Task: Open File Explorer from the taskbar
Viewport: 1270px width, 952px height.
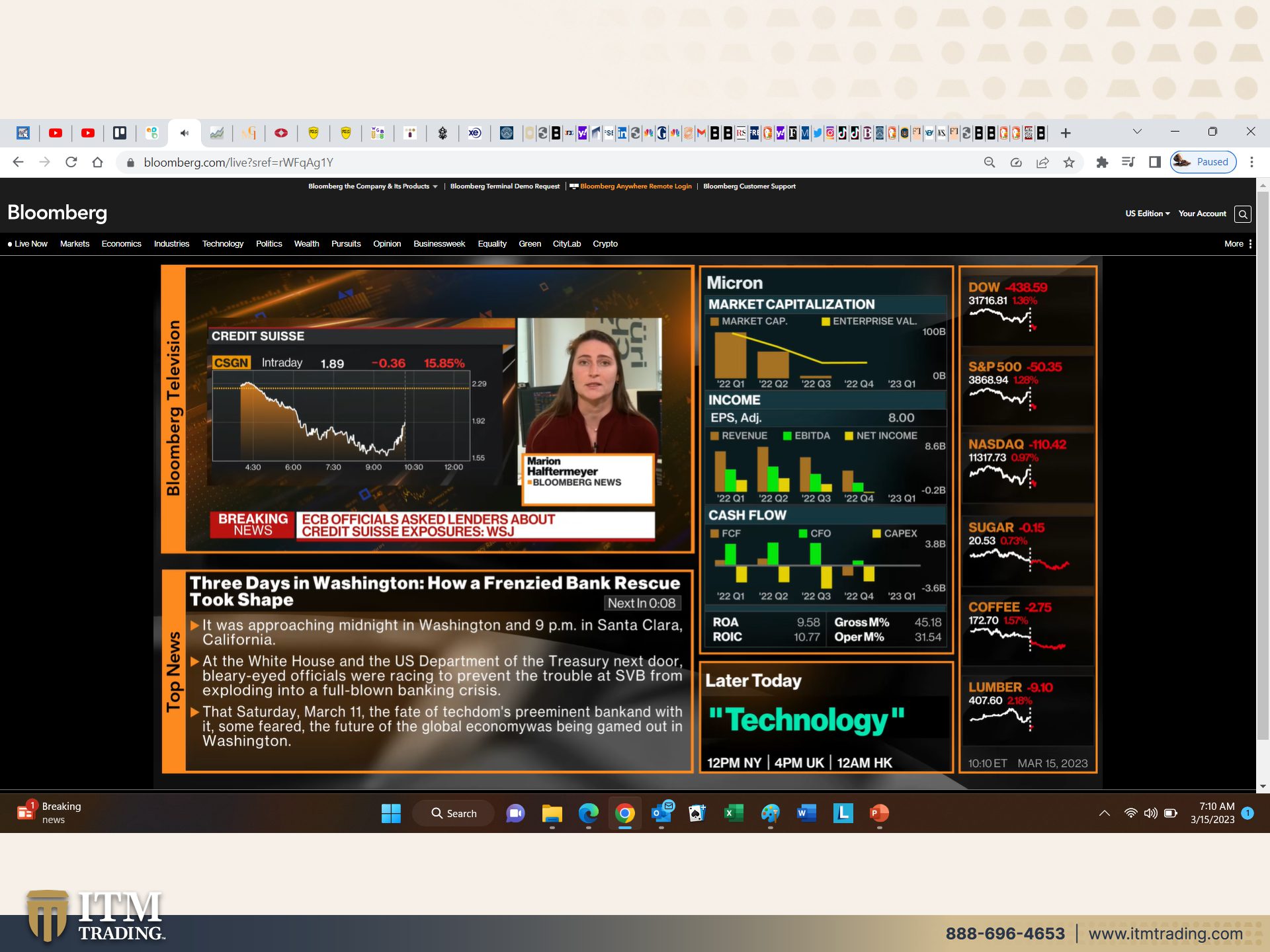Action: click(552, 813)
